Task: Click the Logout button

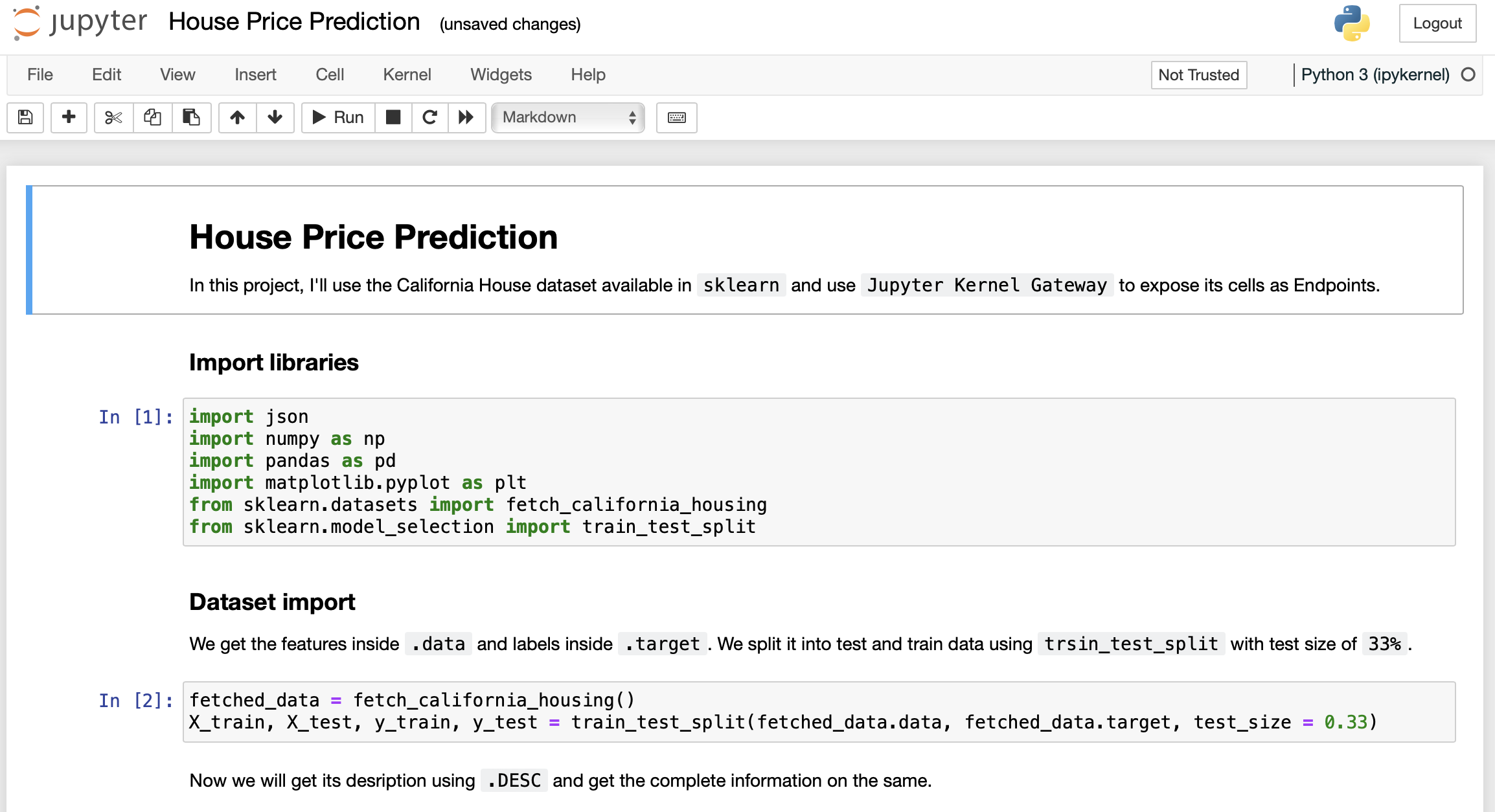Action: 1437,23
